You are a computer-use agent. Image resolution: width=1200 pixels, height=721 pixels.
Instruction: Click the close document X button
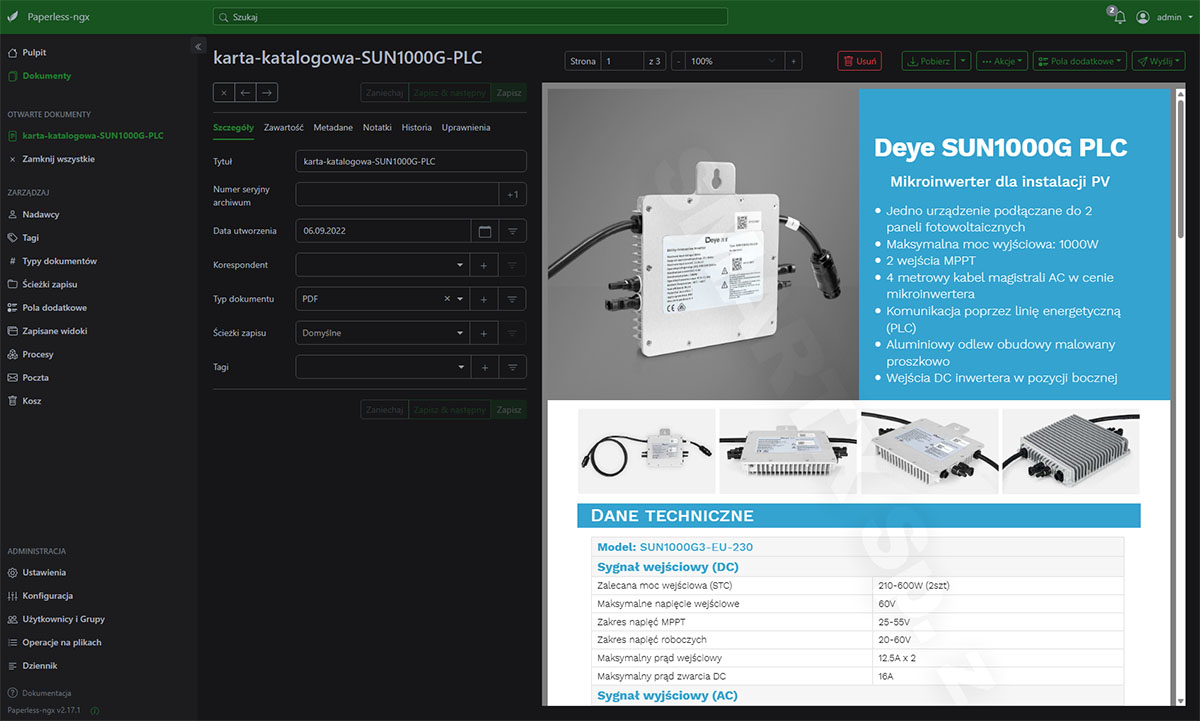(224, 93)
